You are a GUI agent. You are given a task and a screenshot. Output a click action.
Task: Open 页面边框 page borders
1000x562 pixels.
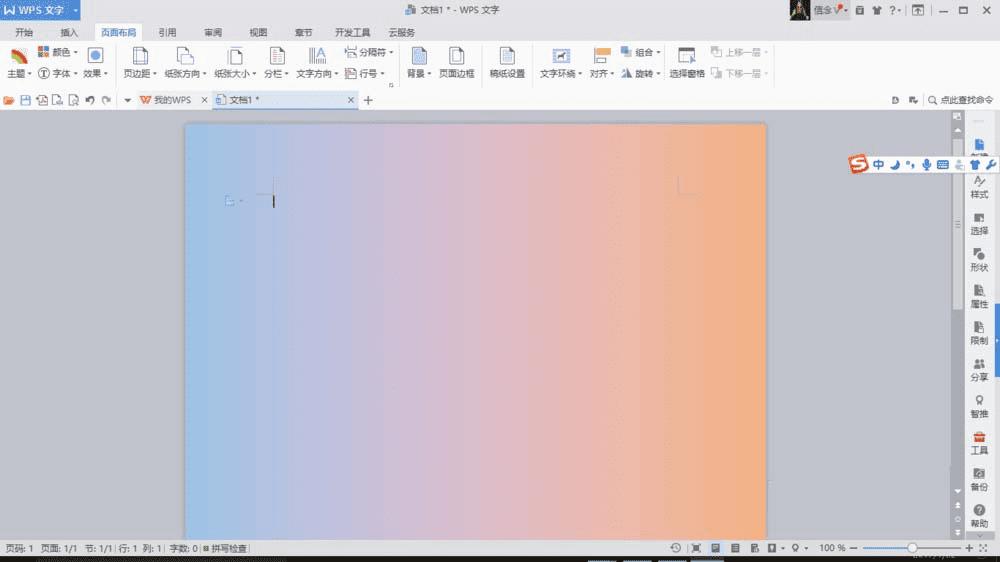tap(457, 63)
